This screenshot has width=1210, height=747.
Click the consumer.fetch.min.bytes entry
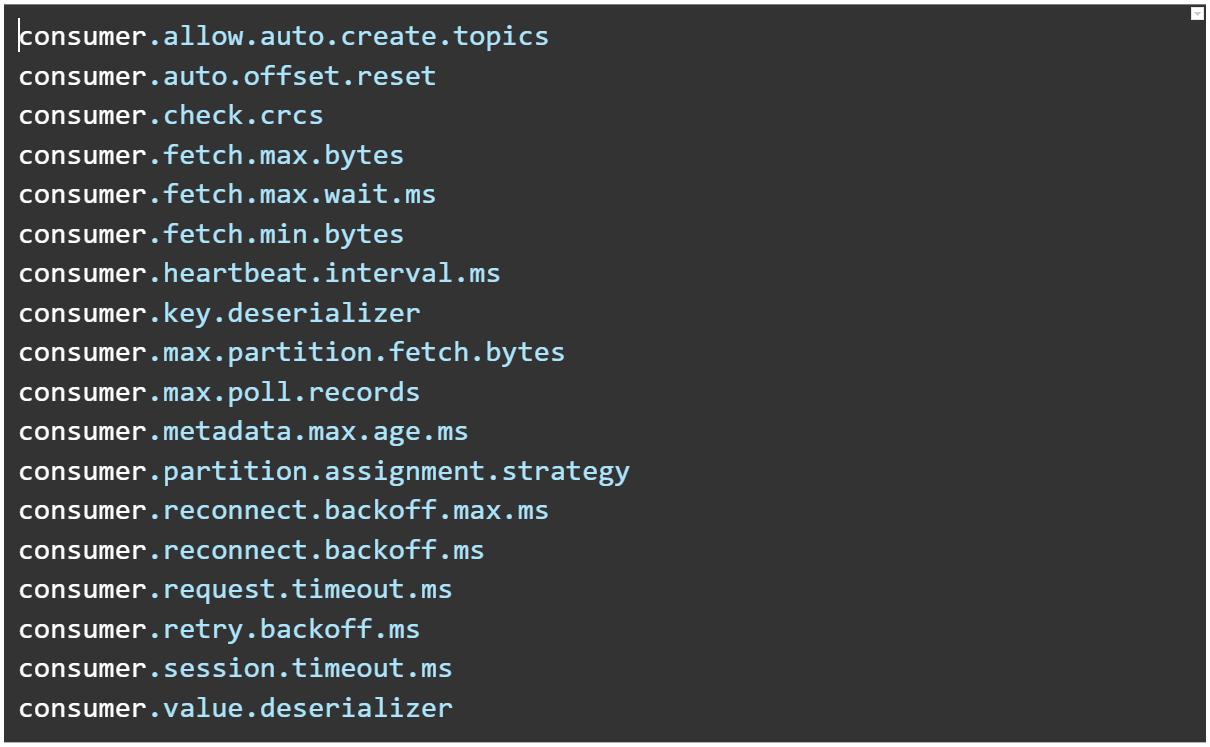[211, 234]
